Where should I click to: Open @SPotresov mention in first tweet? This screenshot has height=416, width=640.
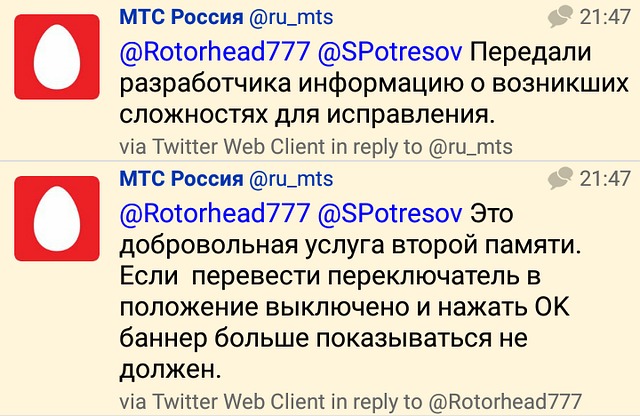point(390,52)
